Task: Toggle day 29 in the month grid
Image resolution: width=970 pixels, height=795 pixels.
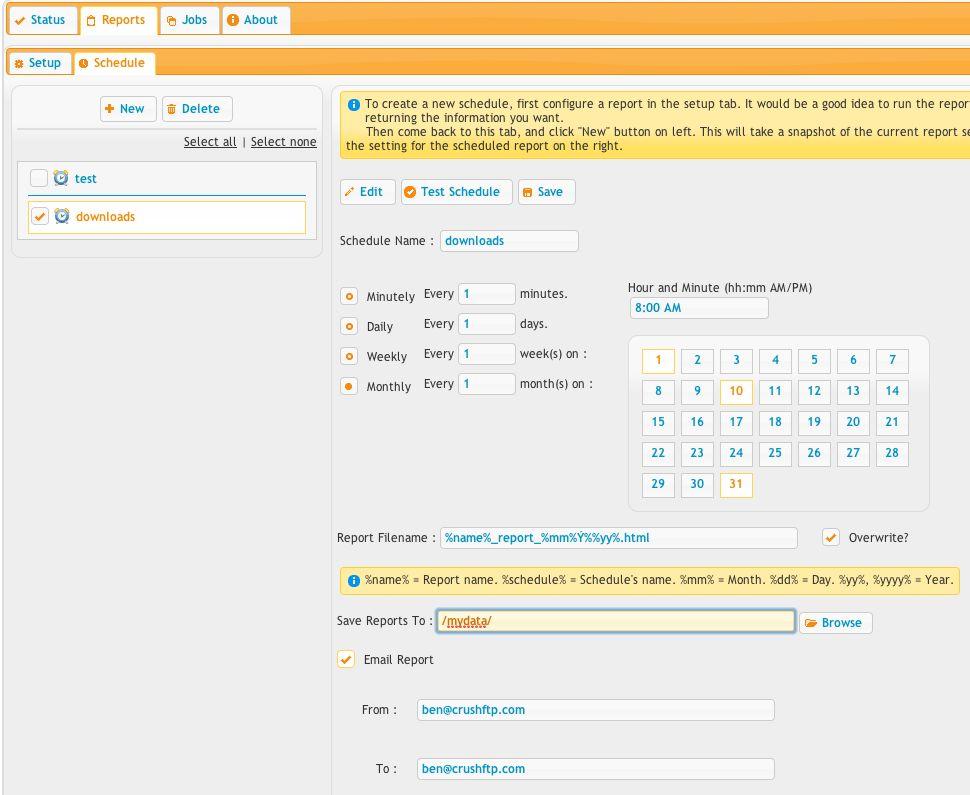Action: click(x=658, y=484)
